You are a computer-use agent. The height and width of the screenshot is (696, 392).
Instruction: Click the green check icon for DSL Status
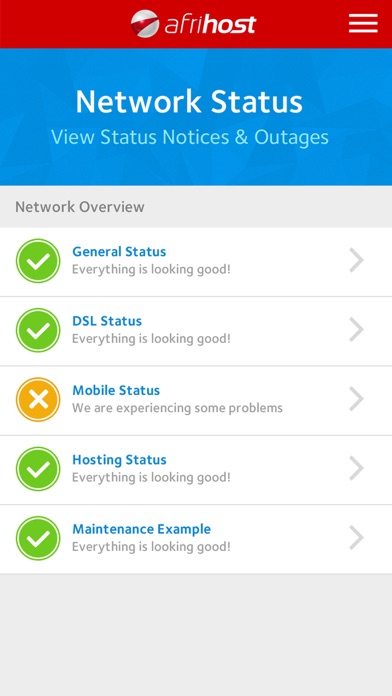coord(38,330)
